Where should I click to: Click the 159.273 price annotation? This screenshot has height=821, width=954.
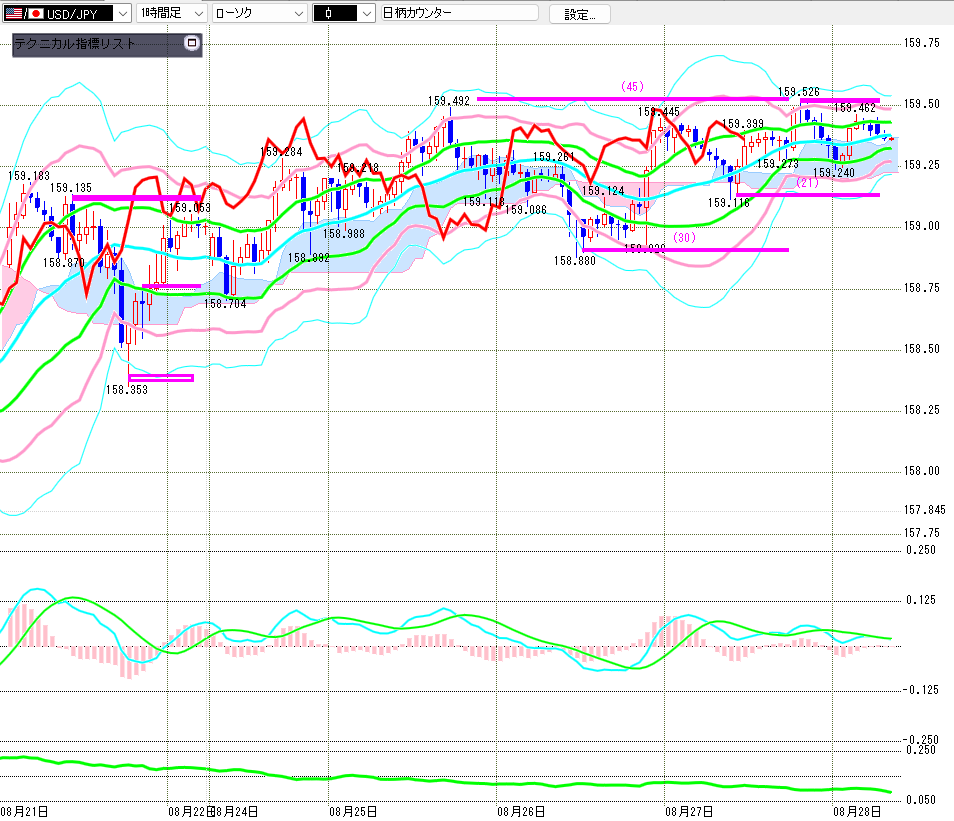(778, 164)
